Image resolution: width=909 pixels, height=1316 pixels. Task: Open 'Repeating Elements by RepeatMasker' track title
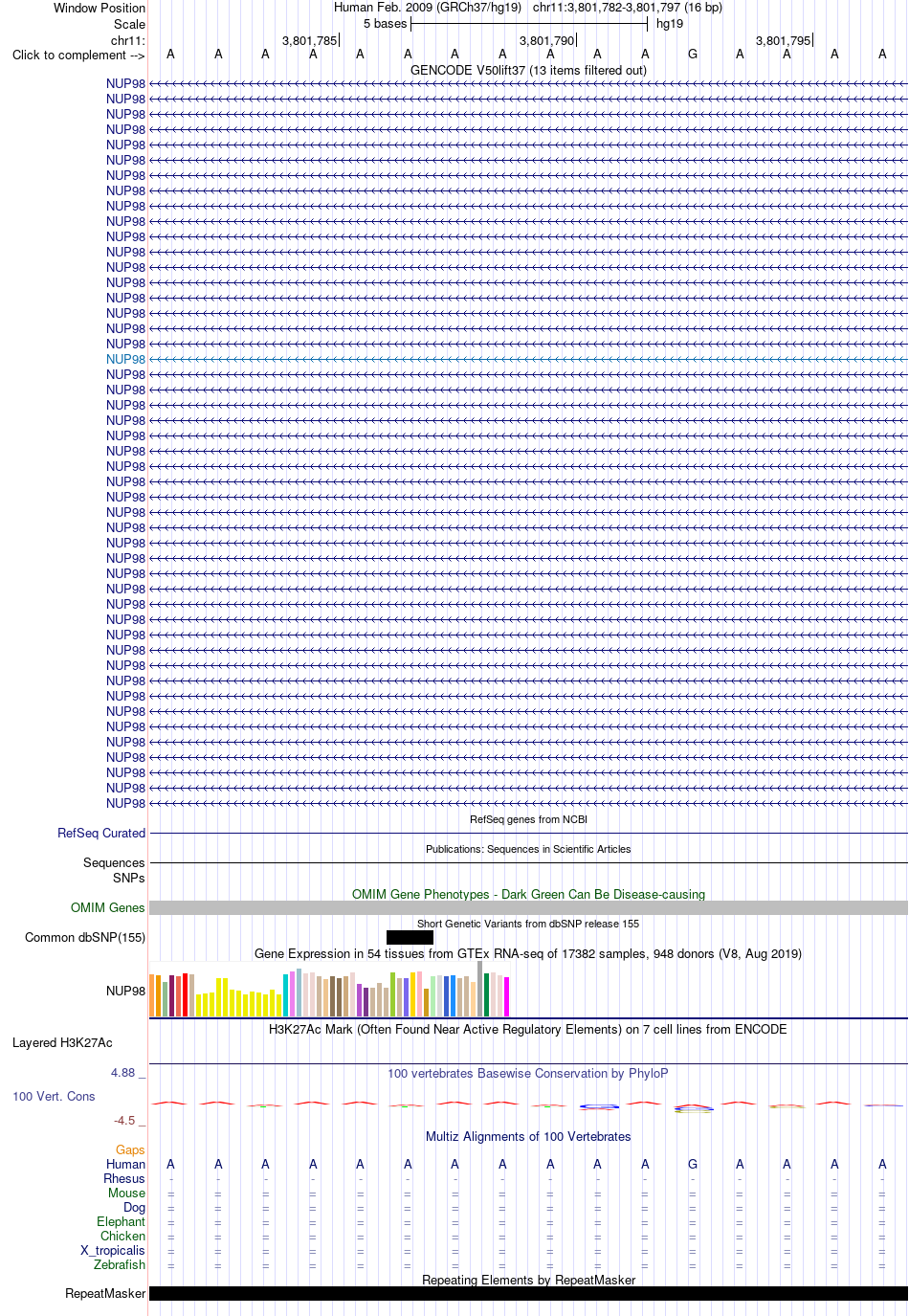[528, 1280]
